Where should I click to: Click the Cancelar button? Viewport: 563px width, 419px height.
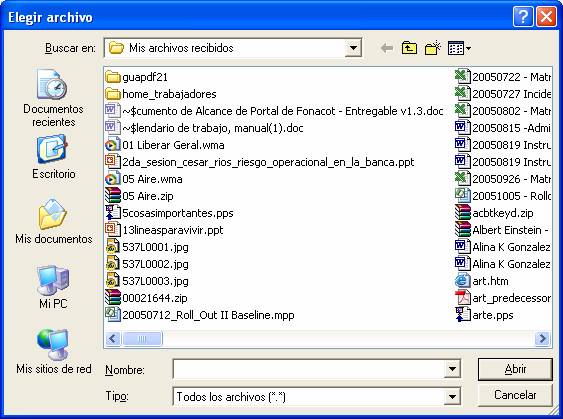point(515,395)
